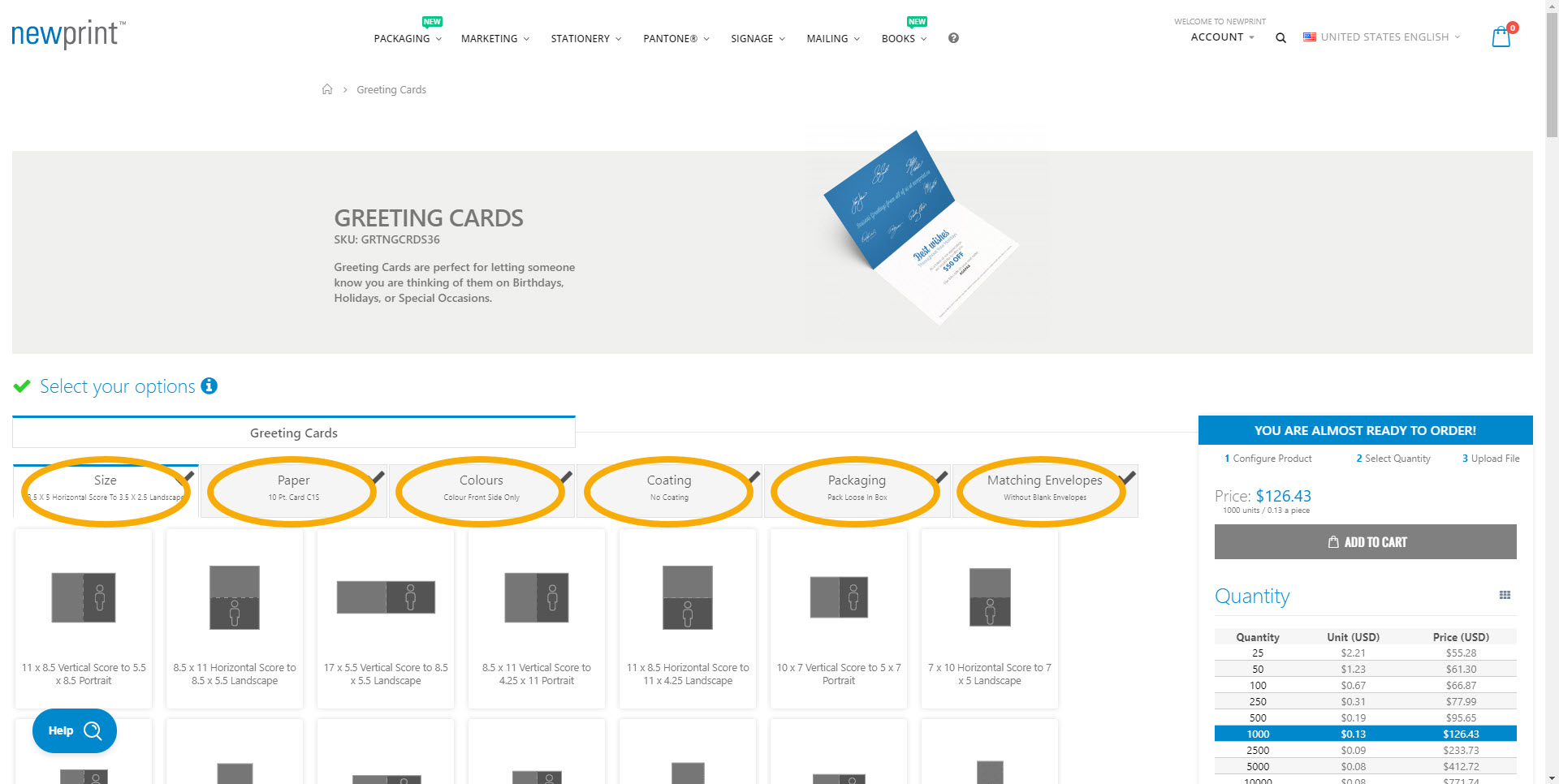Open the Packaging option tab
The height and width of the screenshot is (784, 1559).
point(857,490)
